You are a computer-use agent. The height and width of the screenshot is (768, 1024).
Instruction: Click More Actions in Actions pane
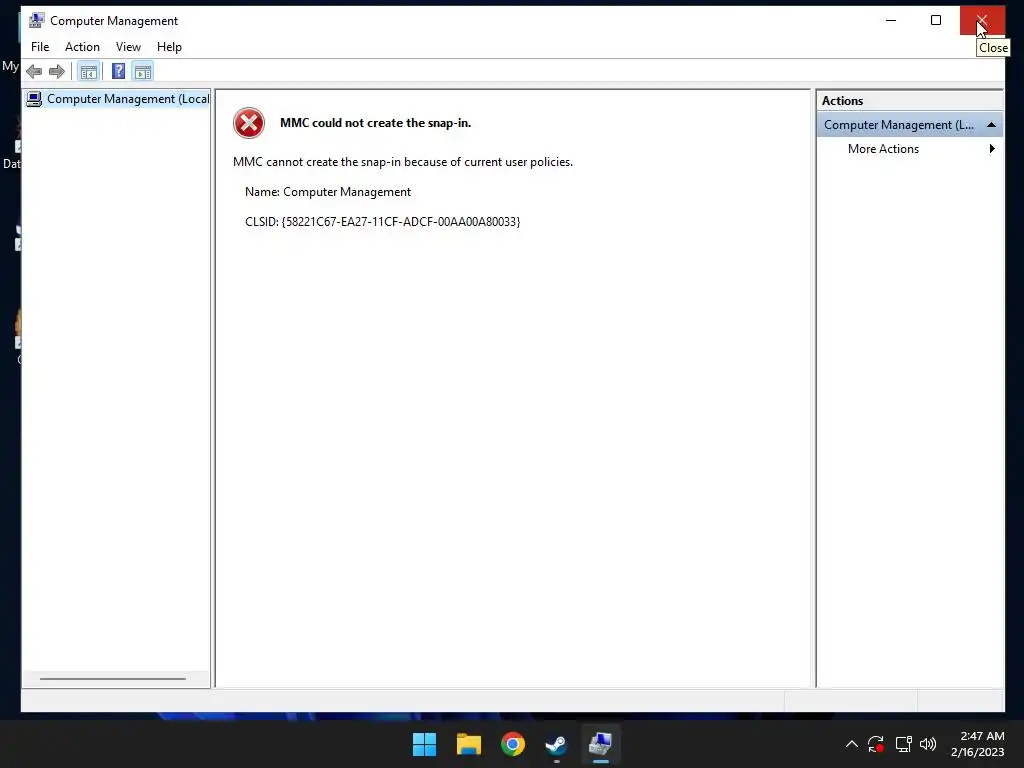tap(883, 149)
